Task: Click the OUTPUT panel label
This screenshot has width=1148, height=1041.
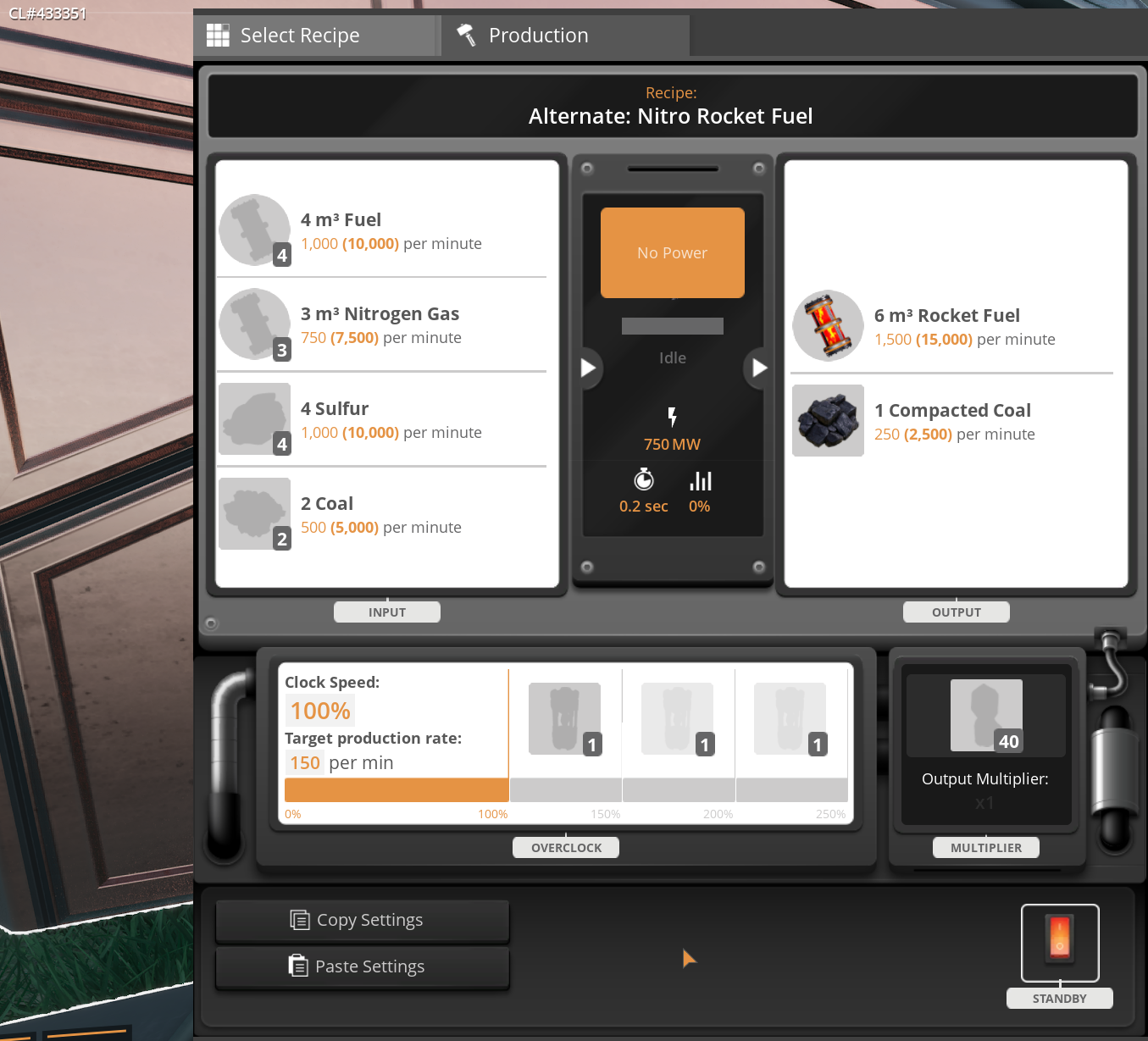Action: pyautogui.click(x=957, y=612)
